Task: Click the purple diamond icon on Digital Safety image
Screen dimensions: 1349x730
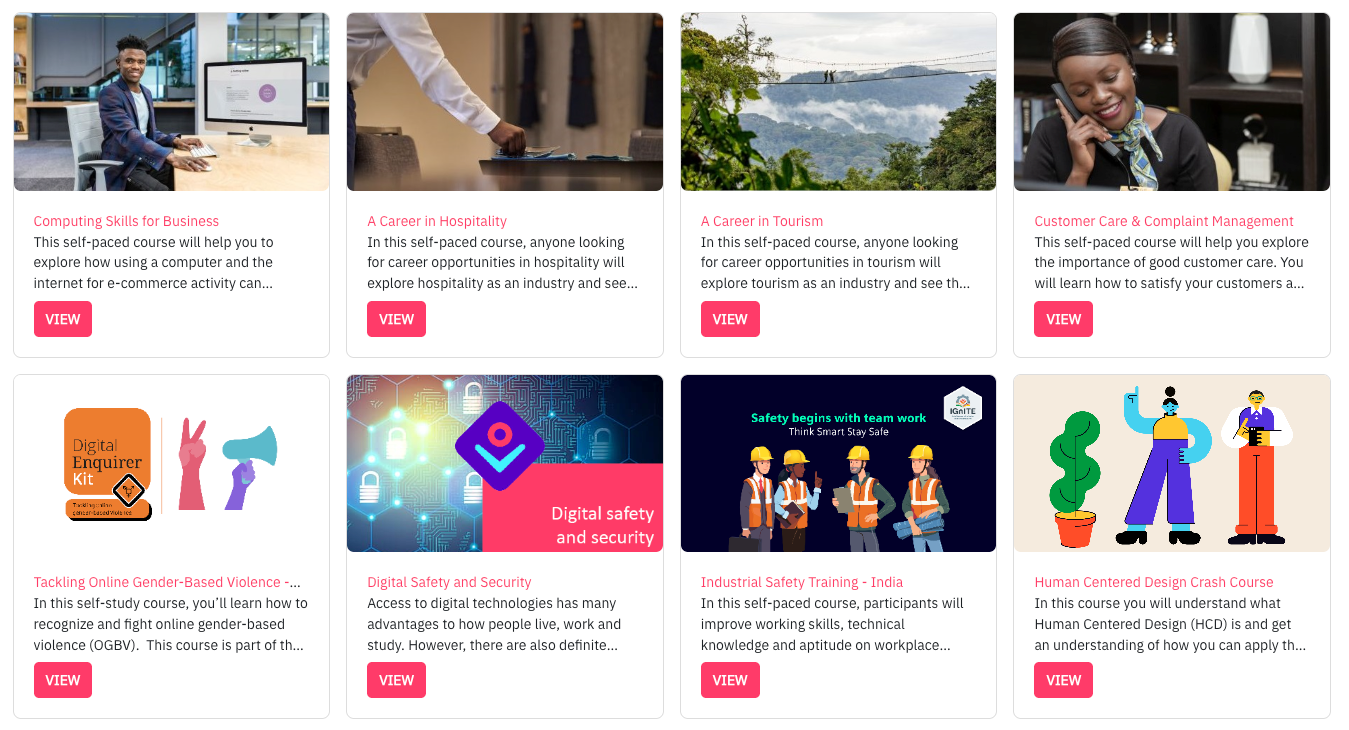Action: coord(500,446)
